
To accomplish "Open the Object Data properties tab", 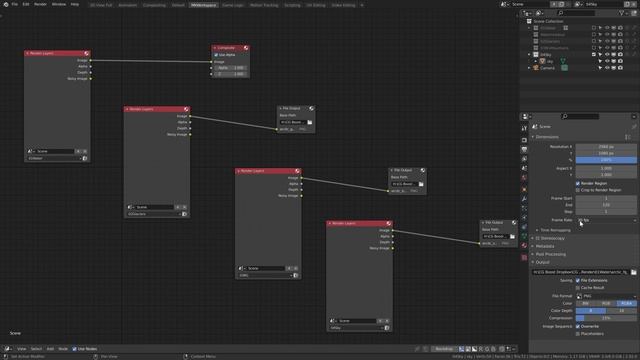I will point(524,236).
